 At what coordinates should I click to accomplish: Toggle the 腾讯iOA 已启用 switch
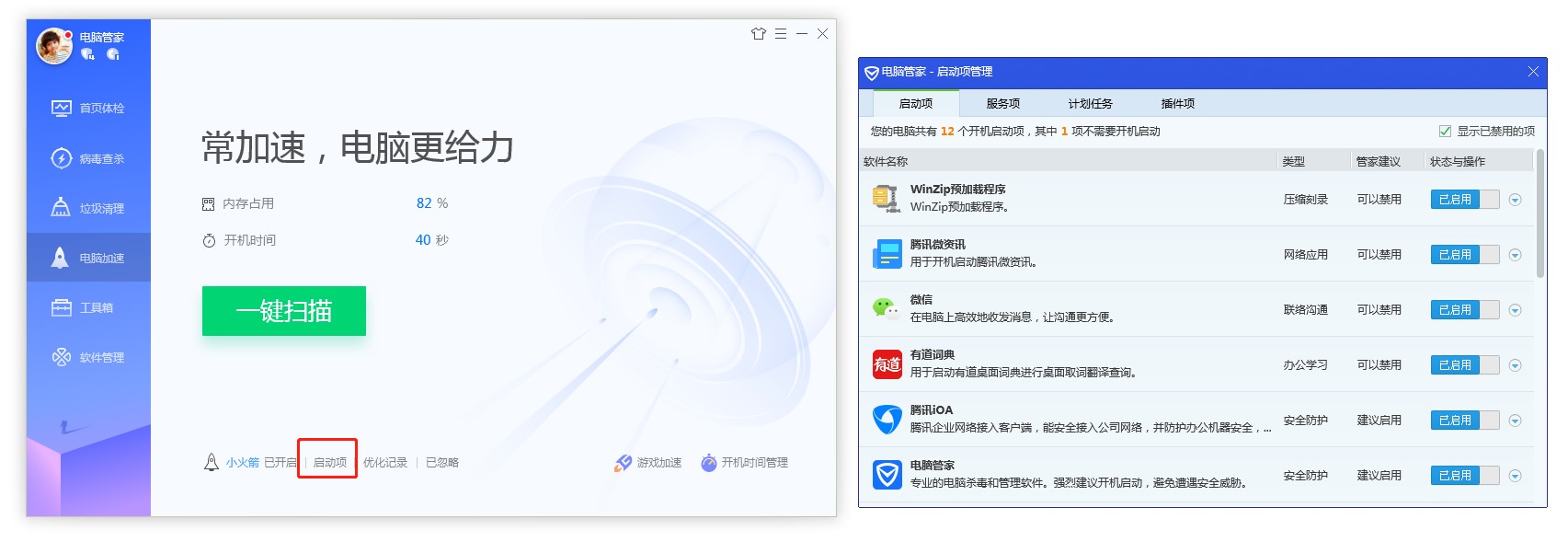pyautogui.click(x=1465, y=421)
